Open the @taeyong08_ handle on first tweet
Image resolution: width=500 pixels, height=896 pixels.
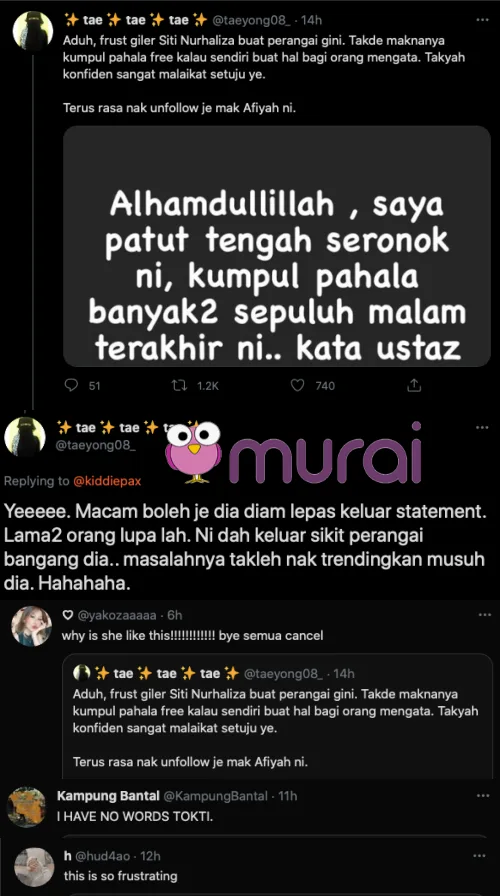point(253,21)
